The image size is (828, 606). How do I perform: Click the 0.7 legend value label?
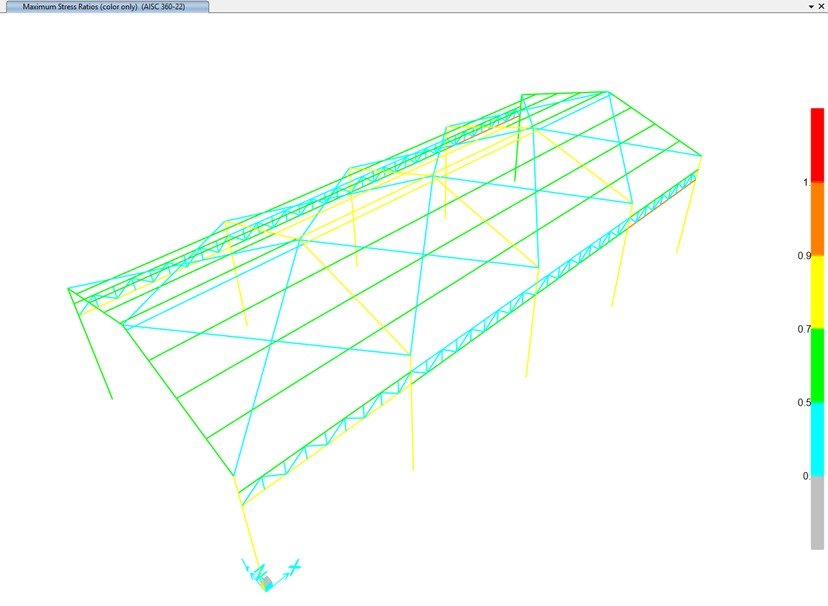(x=803, y=329)
